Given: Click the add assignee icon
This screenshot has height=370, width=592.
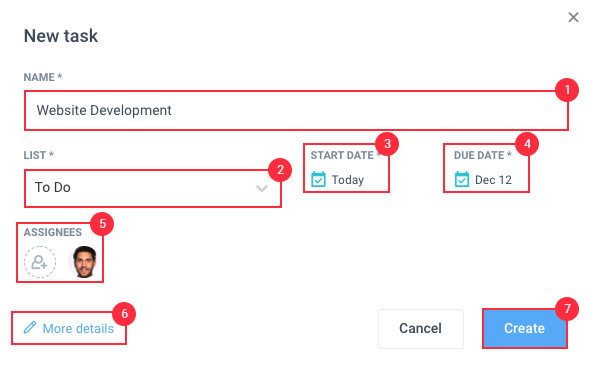Looking at the screenshot, I should click(x=40, y=262).
